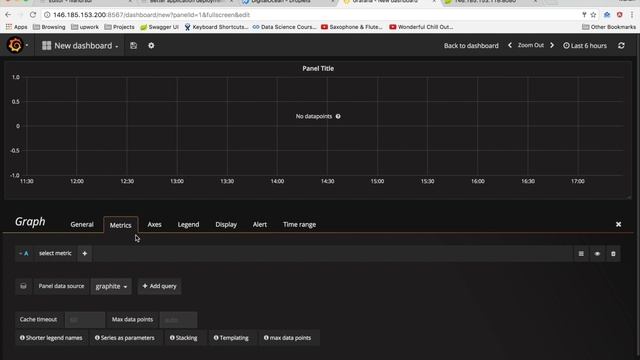
Task: Click the Panel Title heading
Action: [x=318, y=69]
